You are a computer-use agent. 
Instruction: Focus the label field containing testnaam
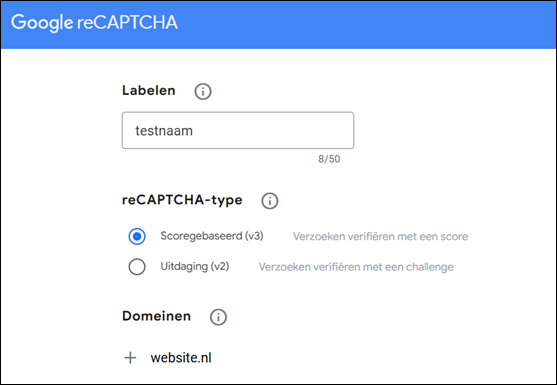[x=238, y=130]
